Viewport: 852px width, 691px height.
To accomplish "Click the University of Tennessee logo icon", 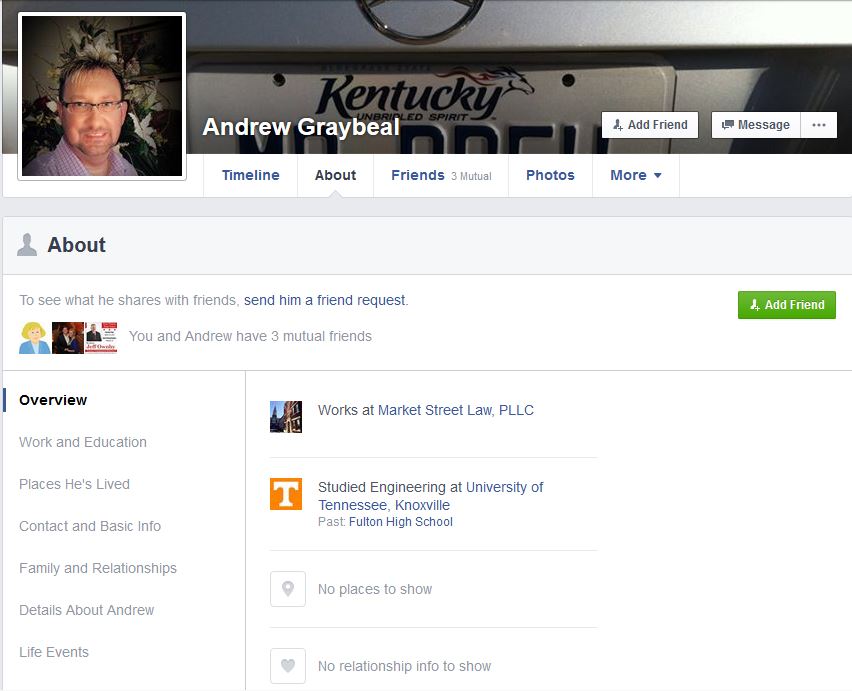I will (x=286, y=494).
